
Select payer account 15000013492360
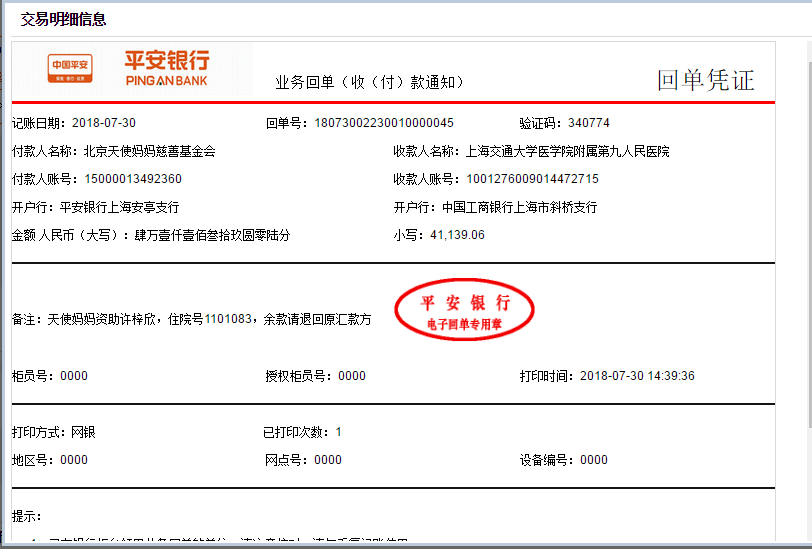coord(133,179)
